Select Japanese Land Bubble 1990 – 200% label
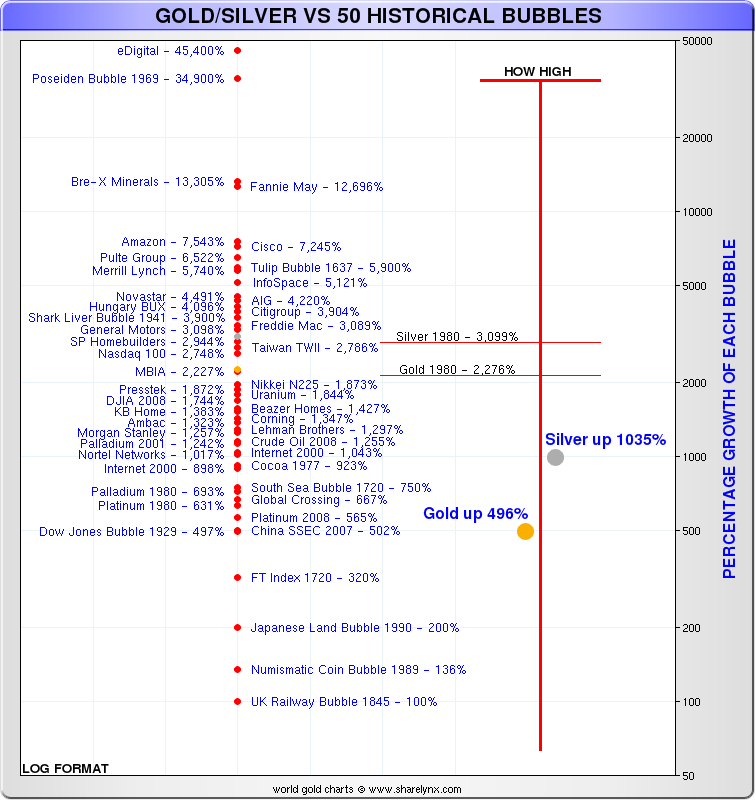755x800 pixels. pos(355,628)
